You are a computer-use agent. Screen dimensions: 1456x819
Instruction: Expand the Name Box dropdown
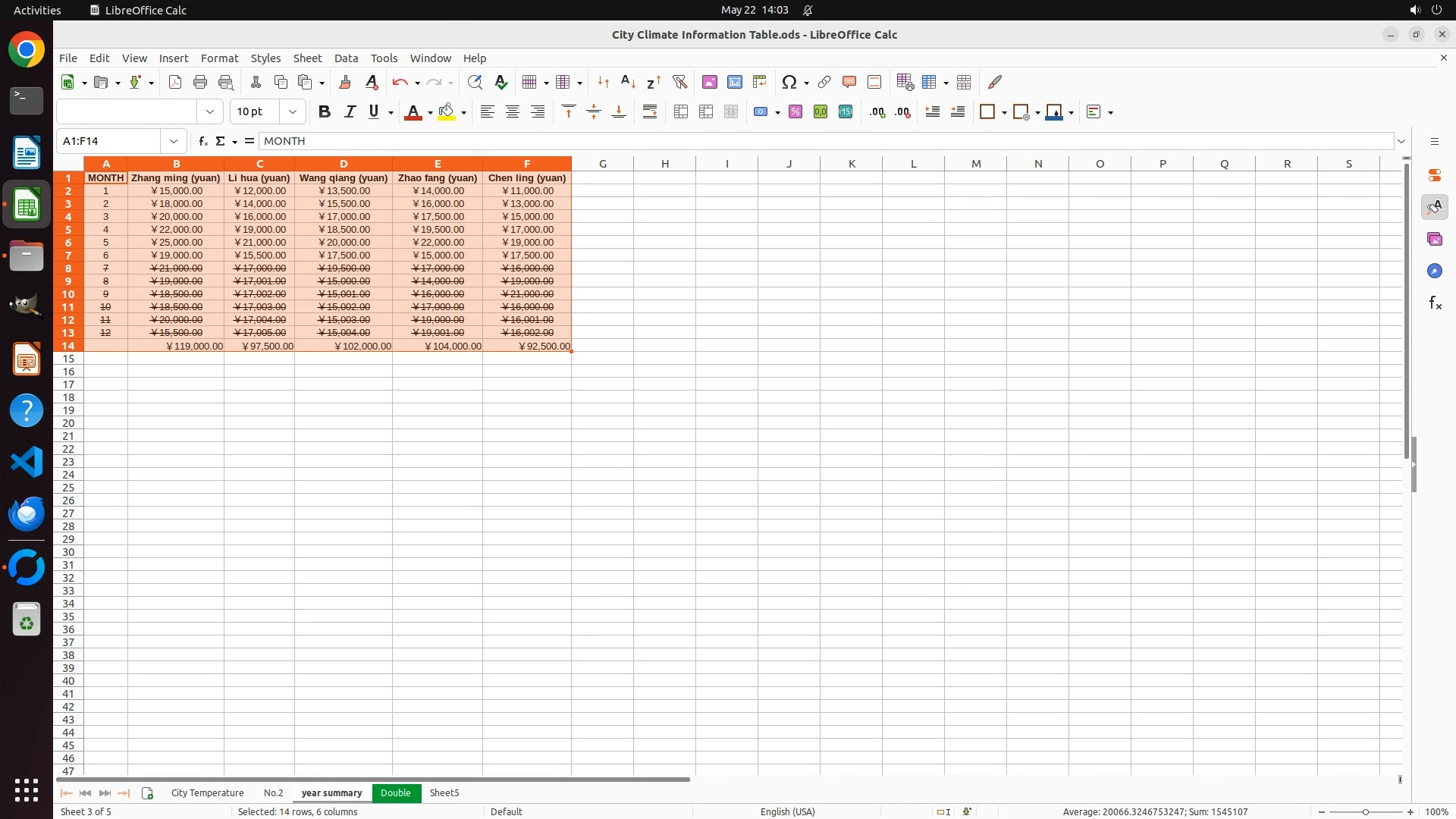(x=174, y=141)
